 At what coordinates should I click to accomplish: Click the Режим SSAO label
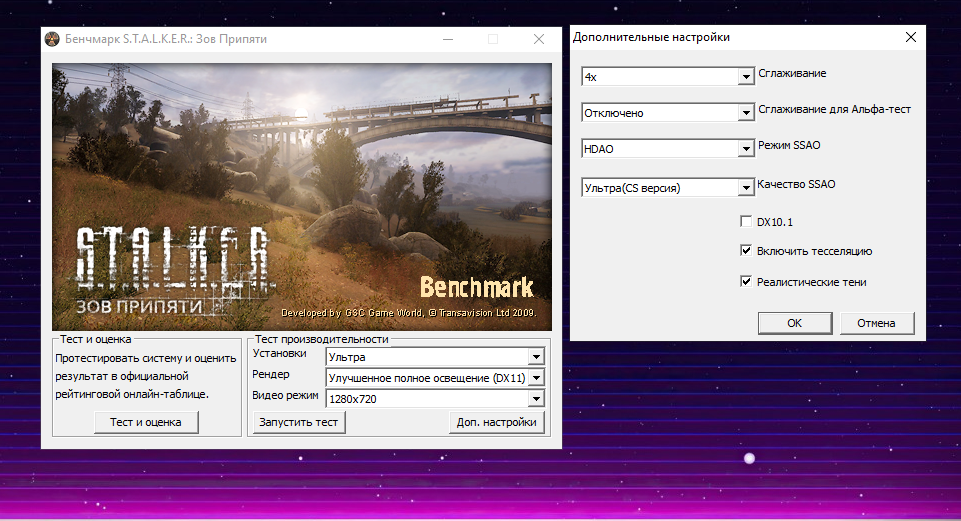point(789,145)
